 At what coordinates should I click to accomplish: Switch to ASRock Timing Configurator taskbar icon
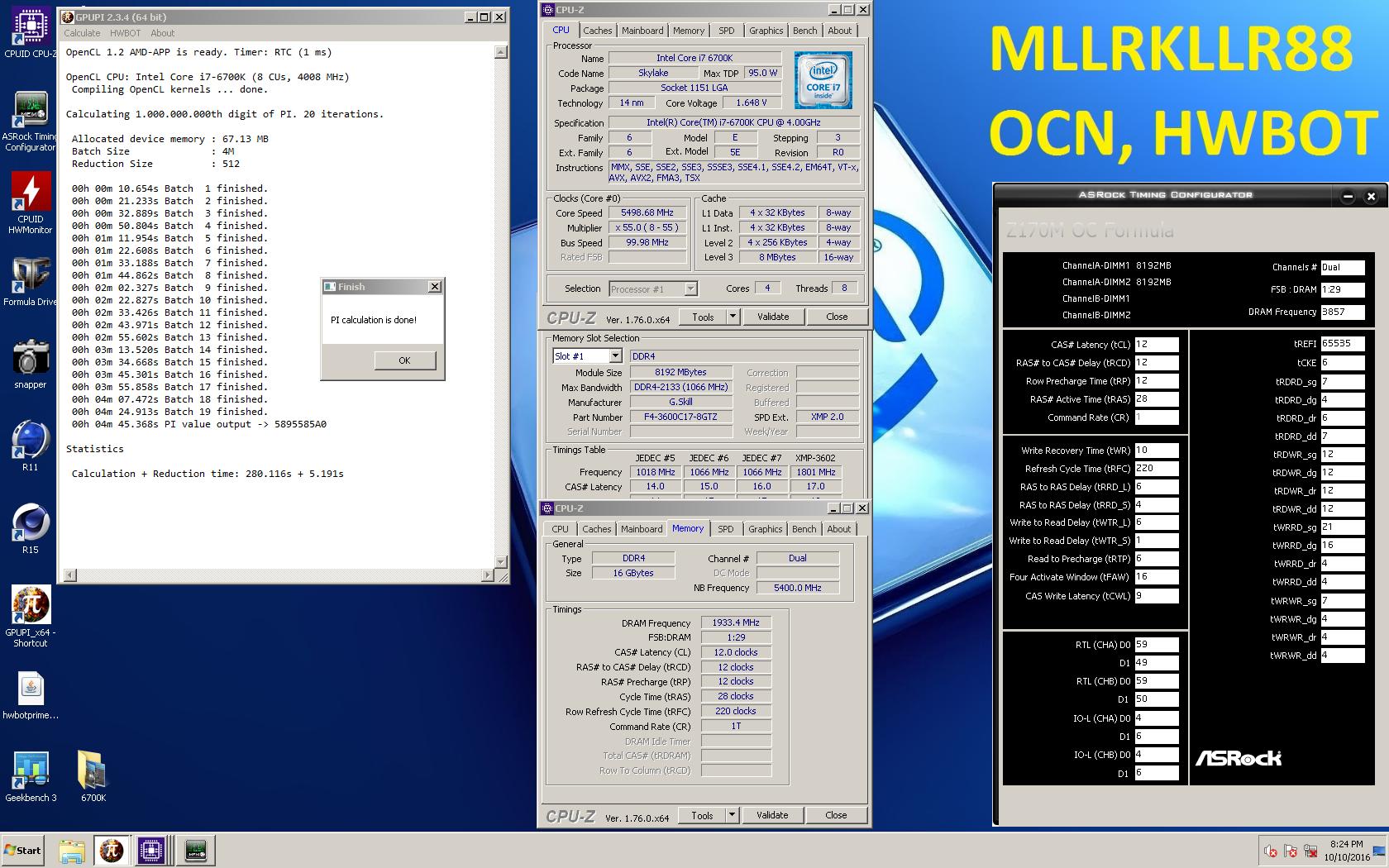click(196, 851)
